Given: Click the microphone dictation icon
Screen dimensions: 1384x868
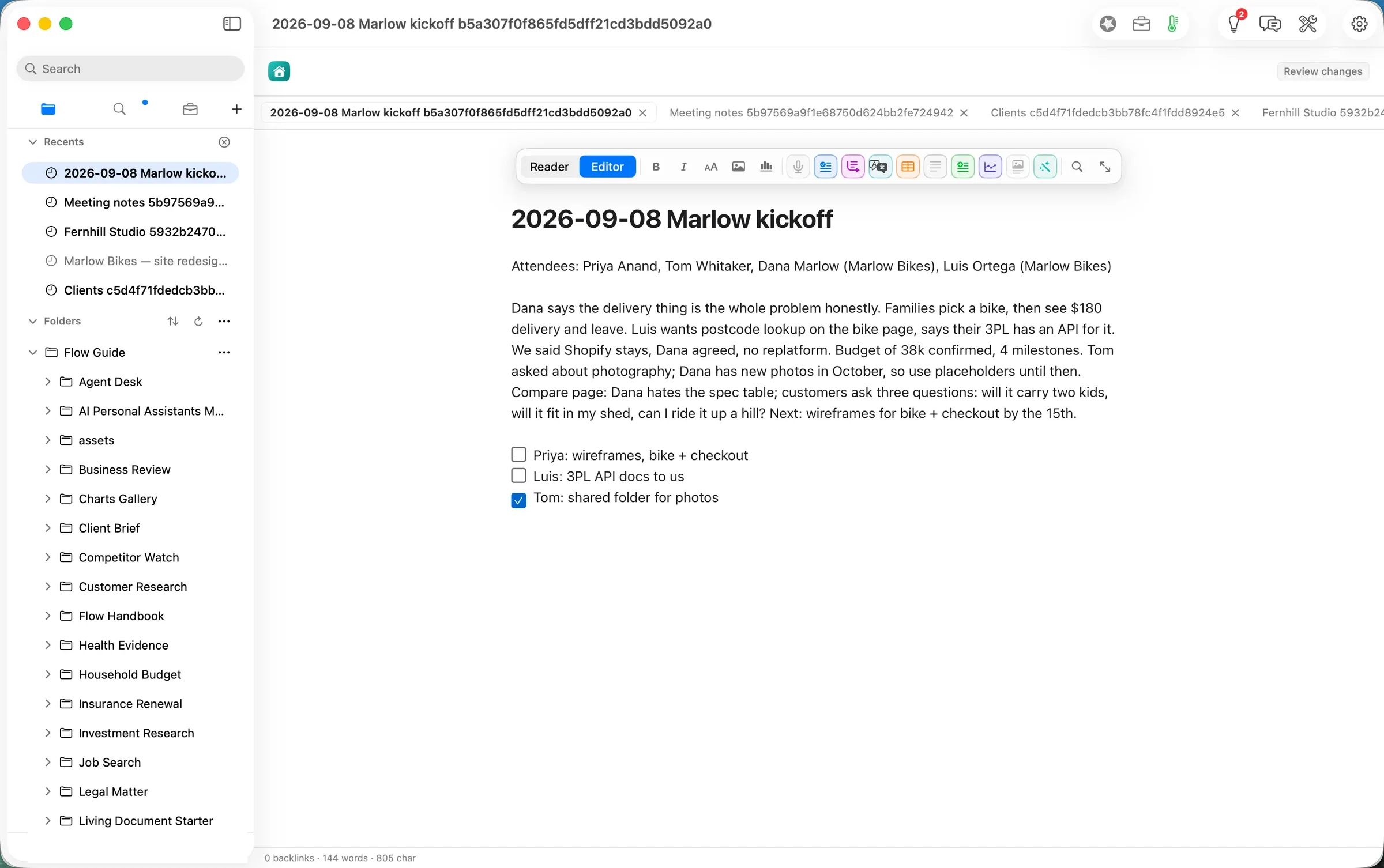Looking at the screenshot, I should [798, 167].
